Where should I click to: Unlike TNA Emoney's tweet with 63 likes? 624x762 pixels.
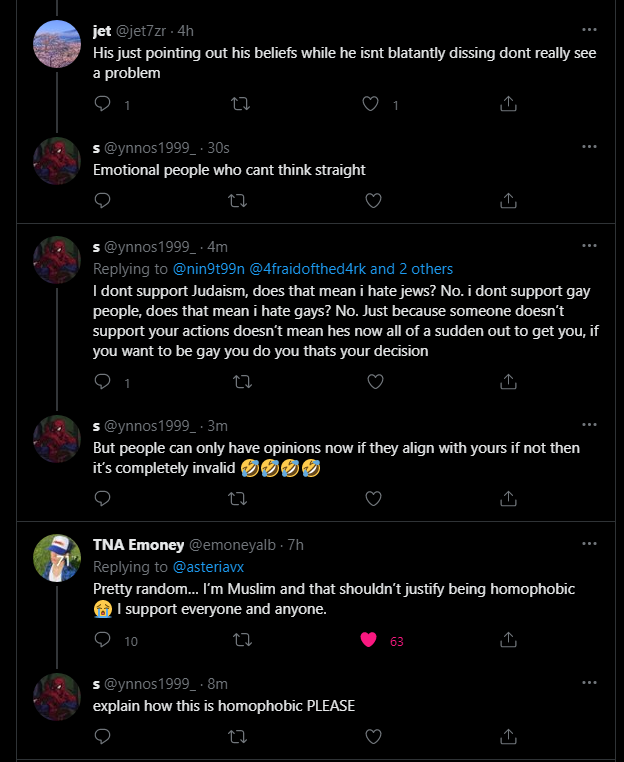click(x=368, y=640)
